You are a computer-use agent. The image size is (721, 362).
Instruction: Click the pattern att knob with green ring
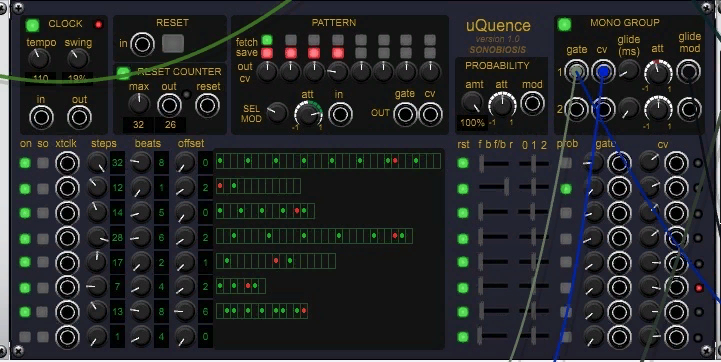(x=308, y=114)
